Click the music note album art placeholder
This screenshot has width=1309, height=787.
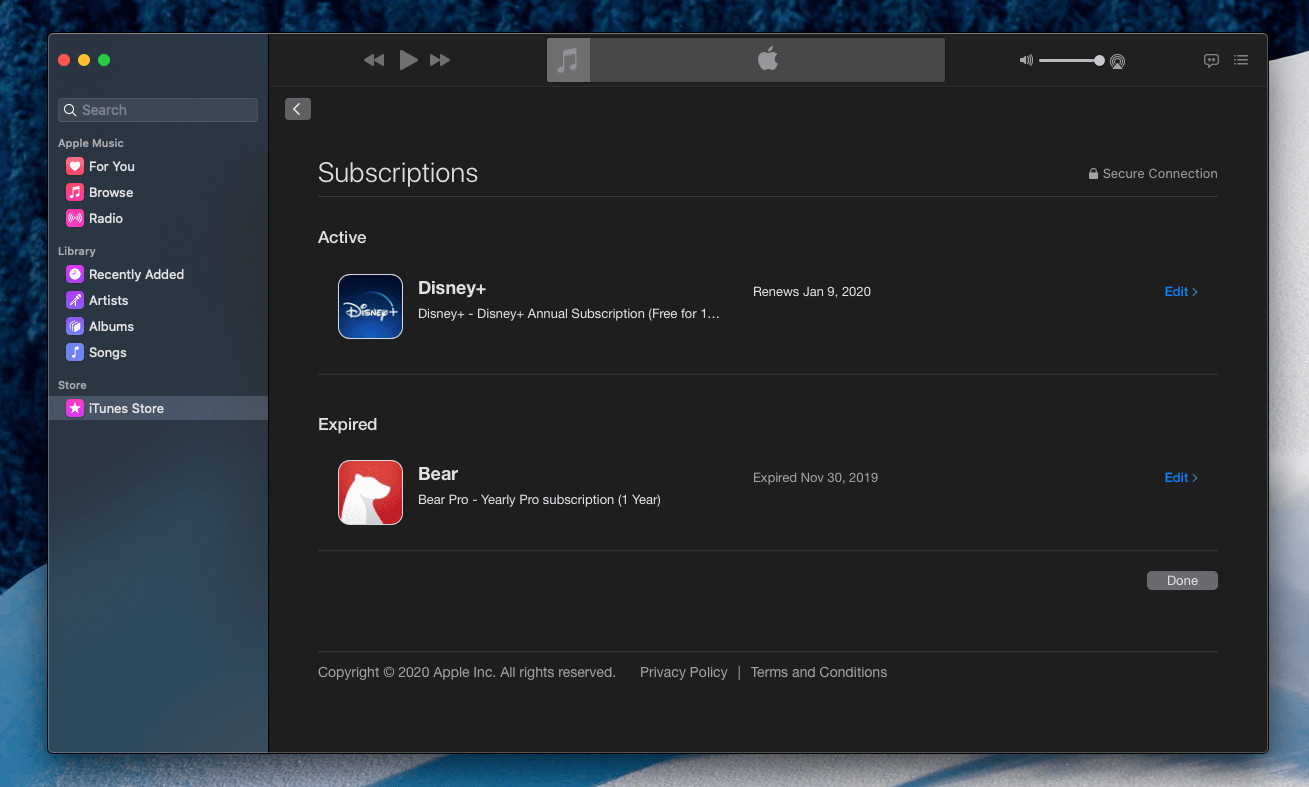tap(568, 60)
